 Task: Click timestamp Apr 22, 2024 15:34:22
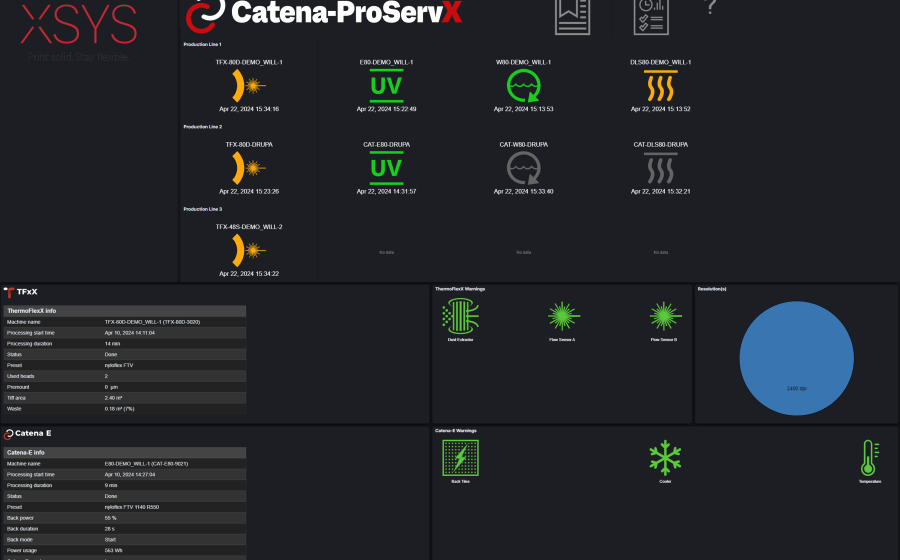[249, 274]
